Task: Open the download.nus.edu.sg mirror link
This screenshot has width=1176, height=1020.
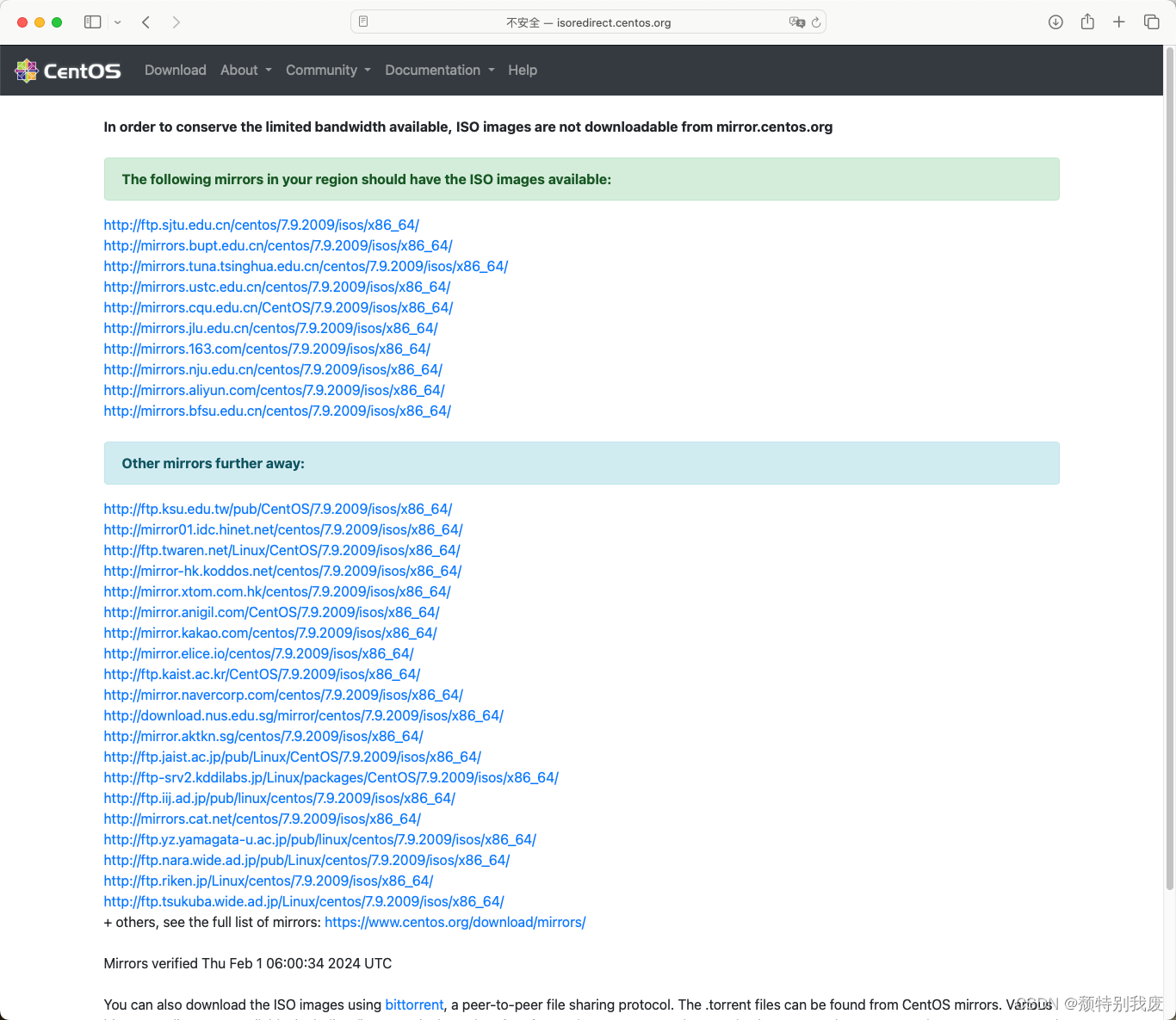Action: tap(303, 715)
